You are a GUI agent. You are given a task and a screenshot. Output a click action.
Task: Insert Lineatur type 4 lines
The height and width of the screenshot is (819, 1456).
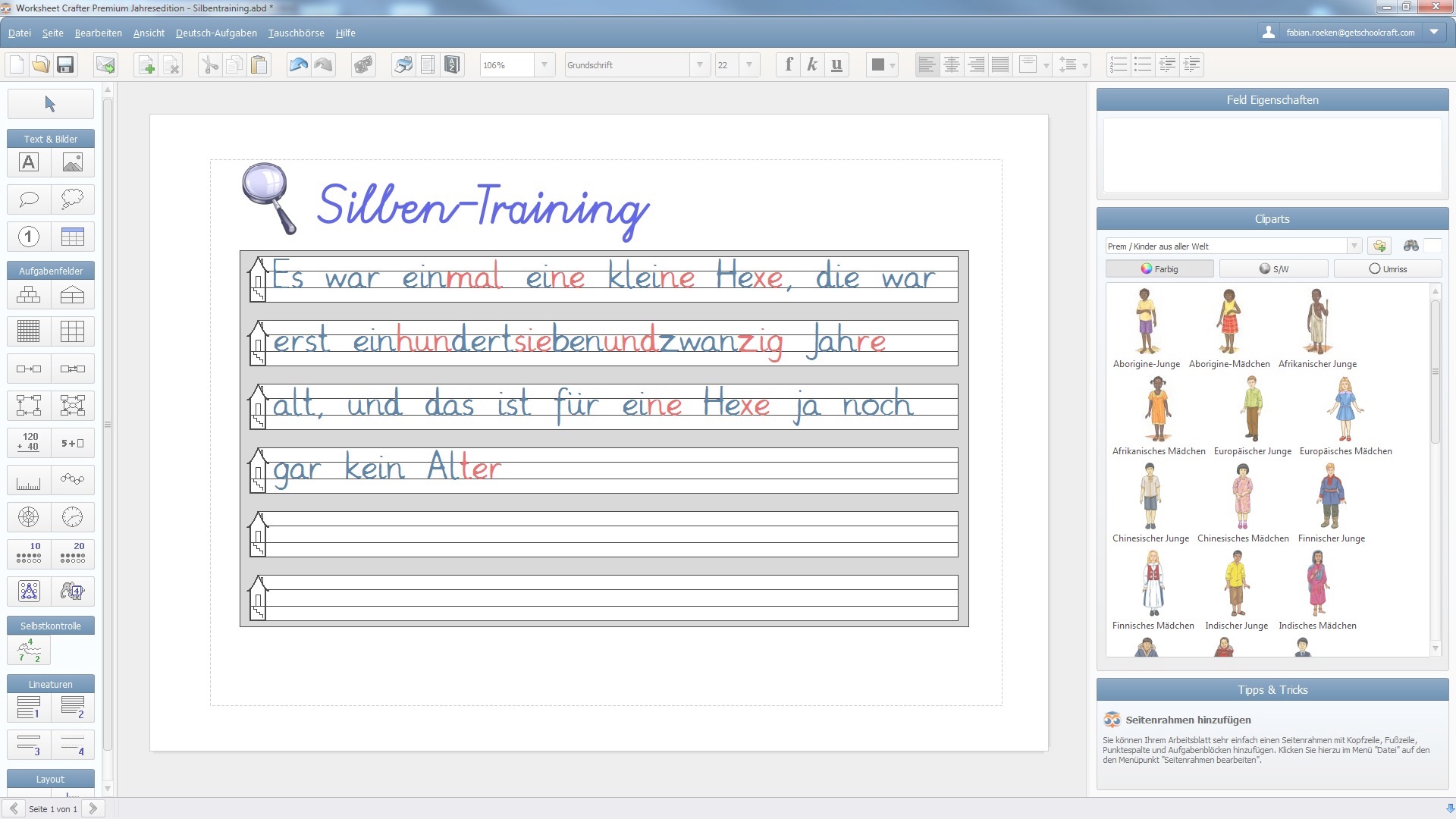tap(73, 745)
